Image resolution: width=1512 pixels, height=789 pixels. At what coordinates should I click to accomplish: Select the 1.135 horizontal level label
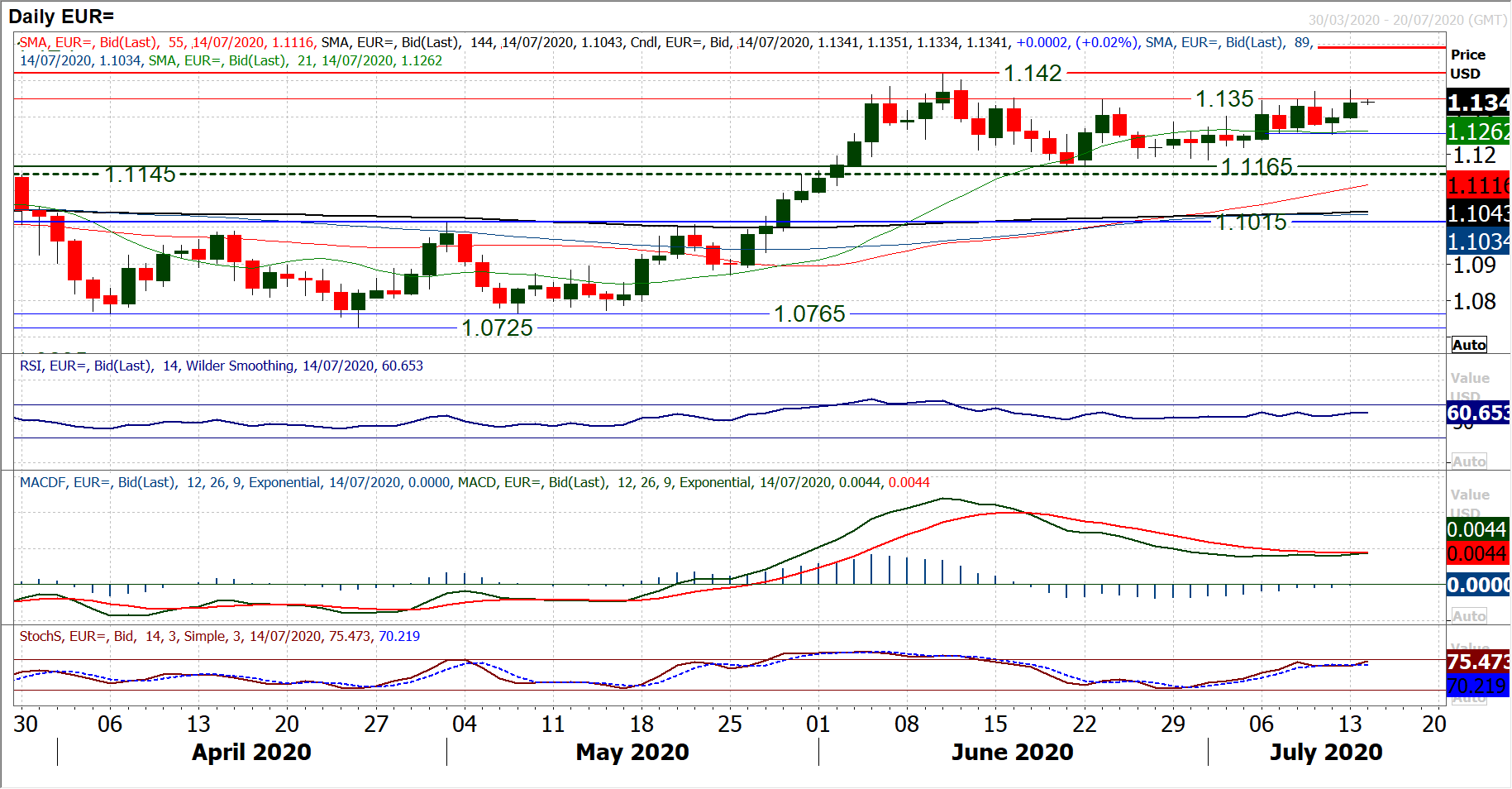pos(1223,99)
